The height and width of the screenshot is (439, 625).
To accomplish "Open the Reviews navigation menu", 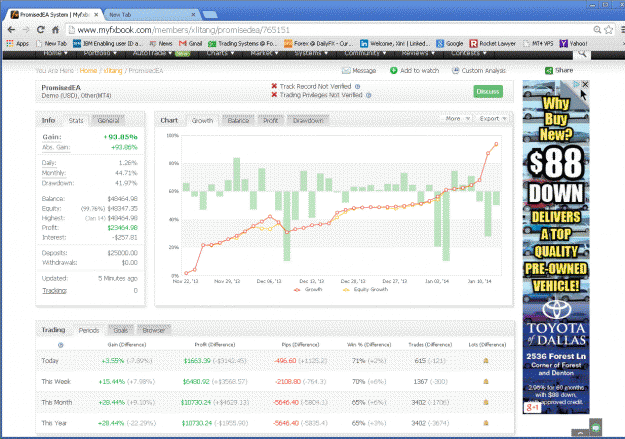I will click(x=418, y=53).
